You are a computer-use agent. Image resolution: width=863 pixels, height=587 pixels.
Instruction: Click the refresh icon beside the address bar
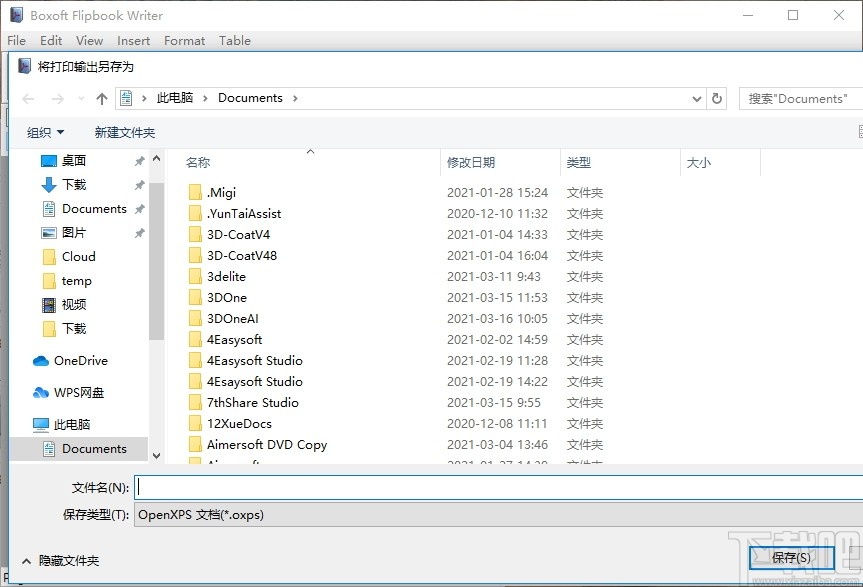(718, 97)
